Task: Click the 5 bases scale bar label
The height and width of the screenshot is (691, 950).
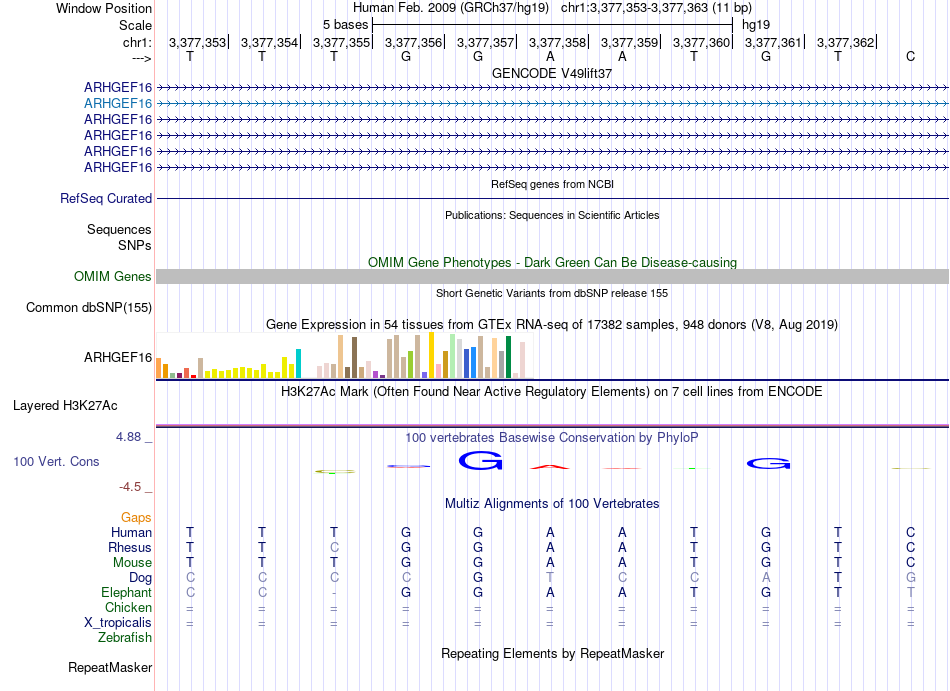Action: click(x=345, y=25)
